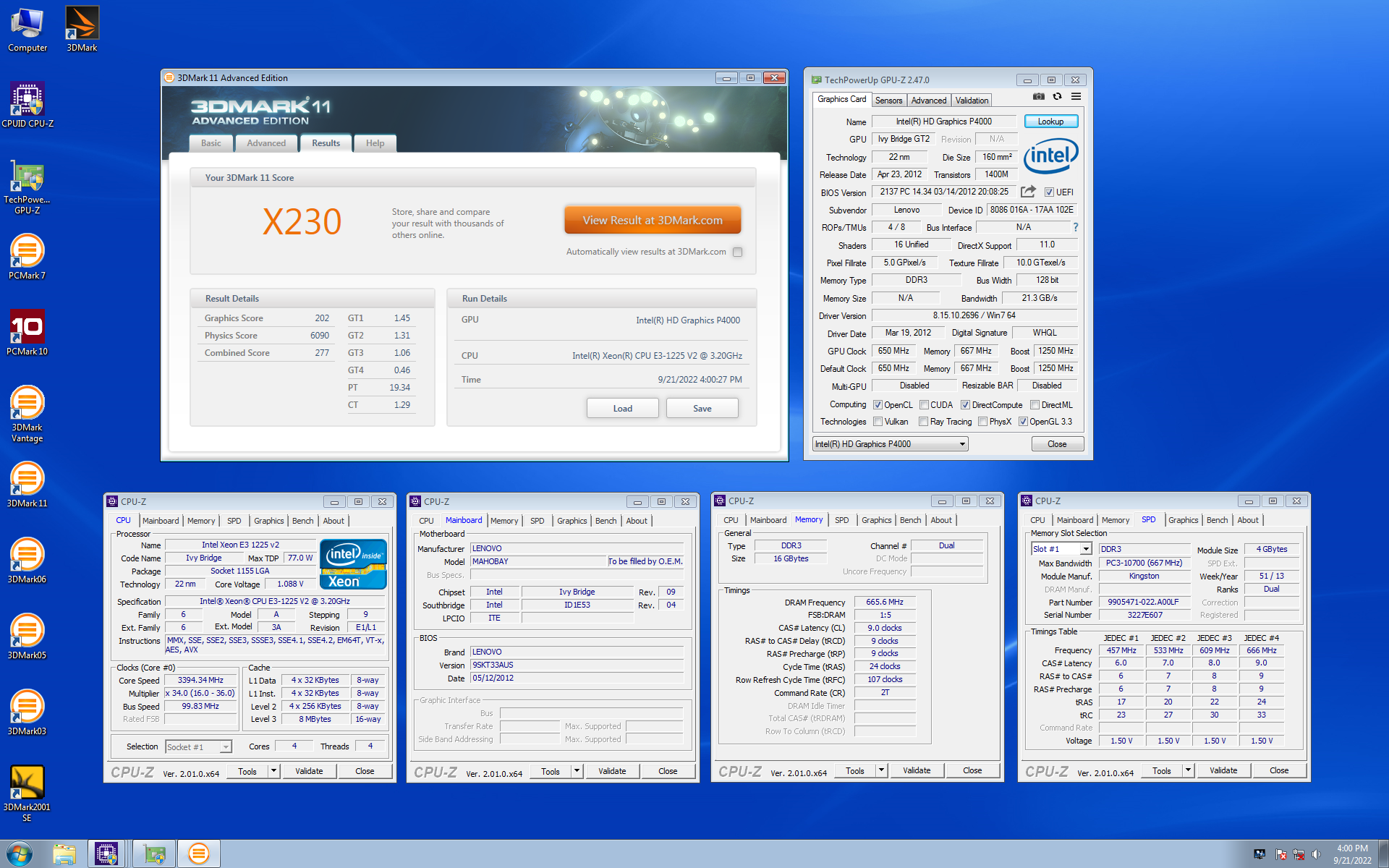Click the Intel Xeon logo in CPU-Z
The width and height of the screenshot is (1389, 868).
click(x=353, y=564)
